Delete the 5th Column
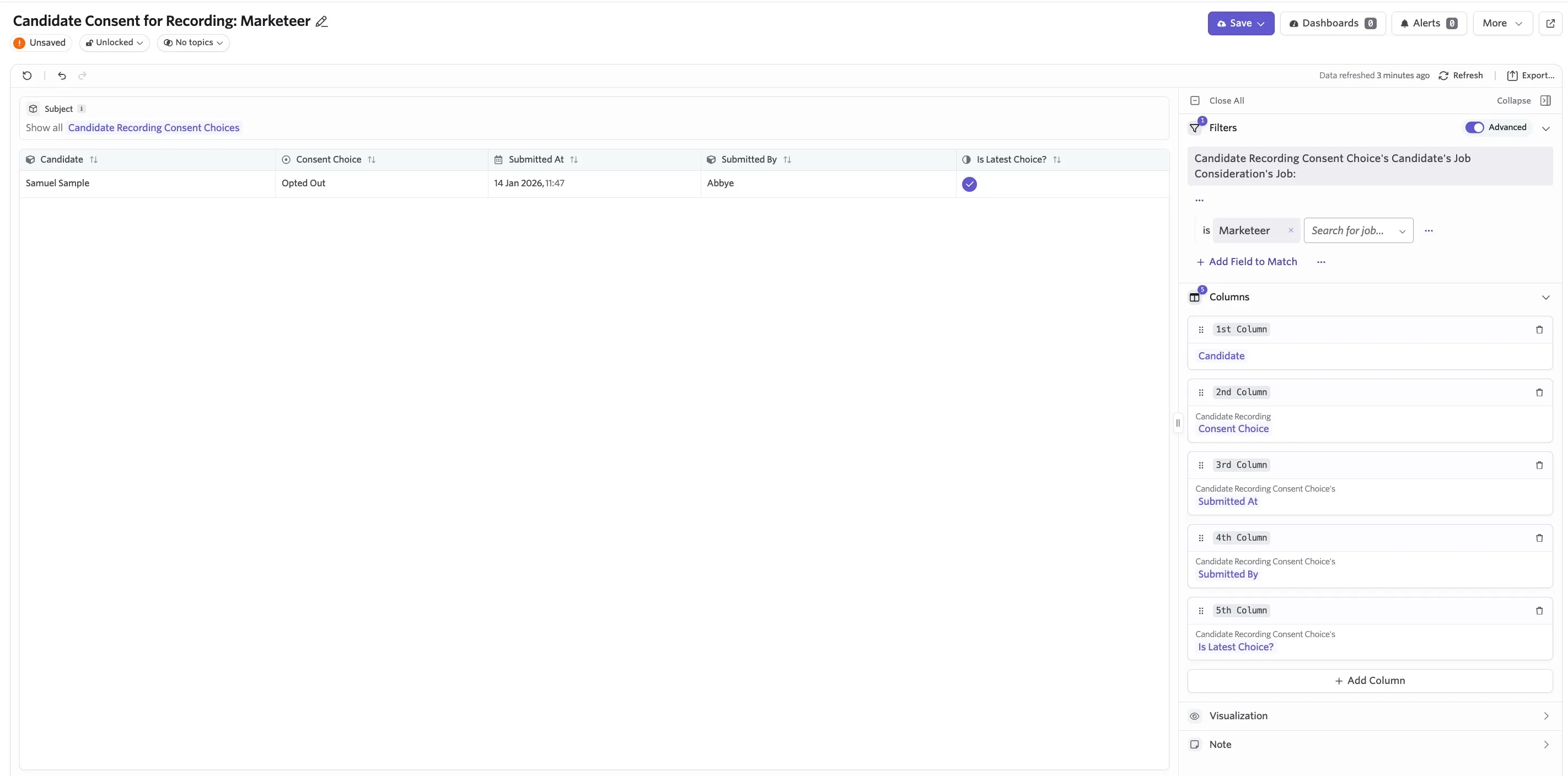This screenshot has height=776, width=1568. 1539,611
